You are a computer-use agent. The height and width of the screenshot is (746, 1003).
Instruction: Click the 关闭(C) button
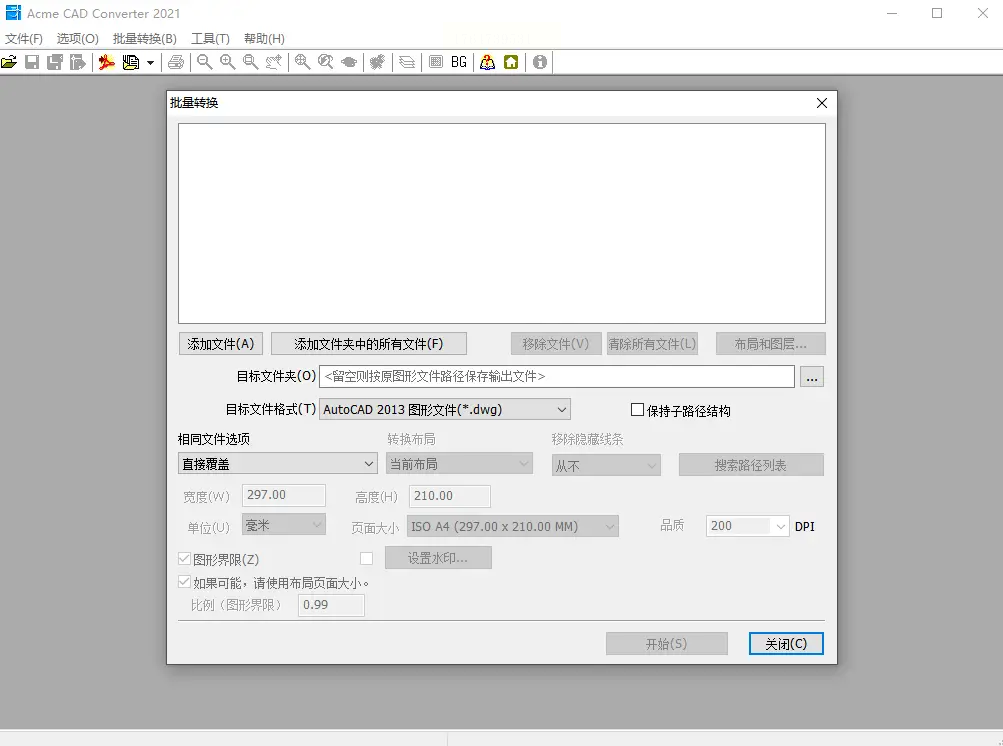(x=786, y=644)
